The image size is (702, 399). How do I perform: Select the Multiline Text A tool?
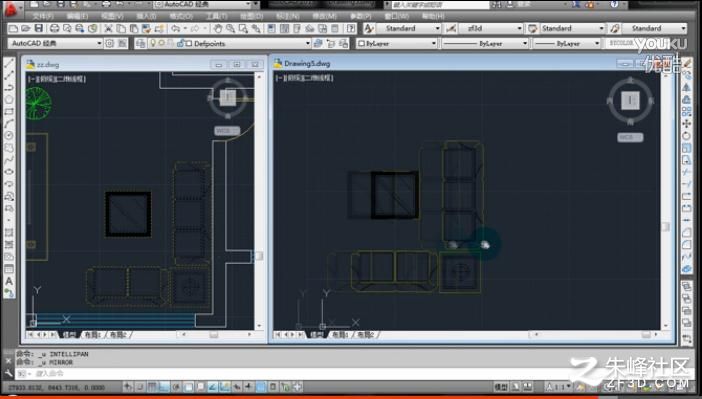tap(9, 281)
